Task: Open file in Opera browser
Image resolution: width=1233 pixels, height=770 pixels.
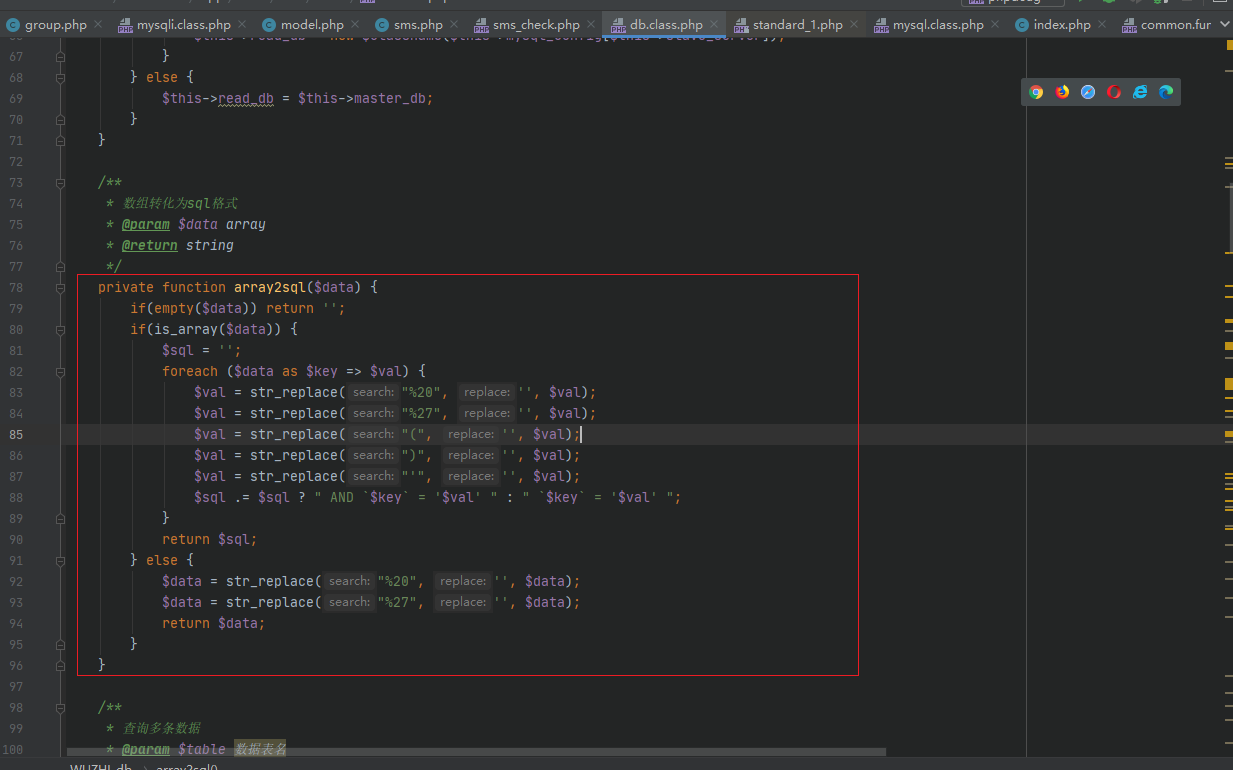Action: (x=1114, y=92)
